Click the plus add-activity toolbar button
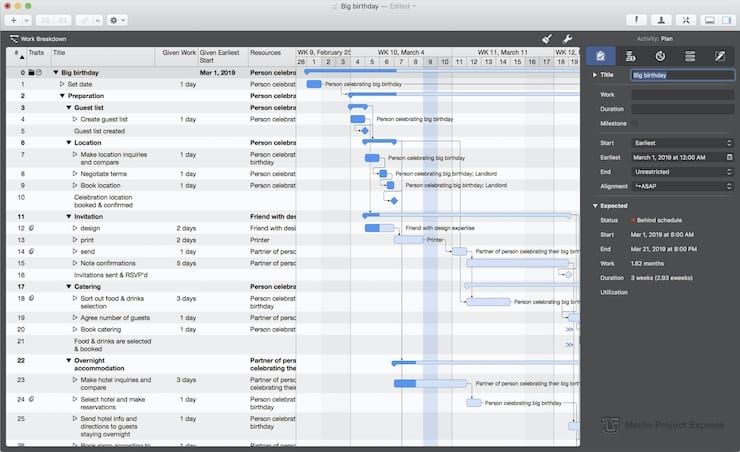740x452 pixels. [13, 20]
